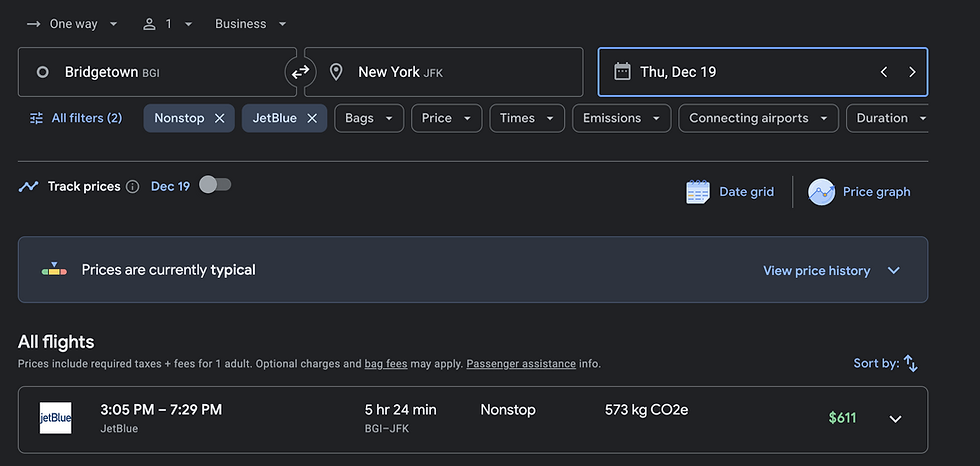Open the bag fees link
The image size is (980, 466).
tap(386, 364)
